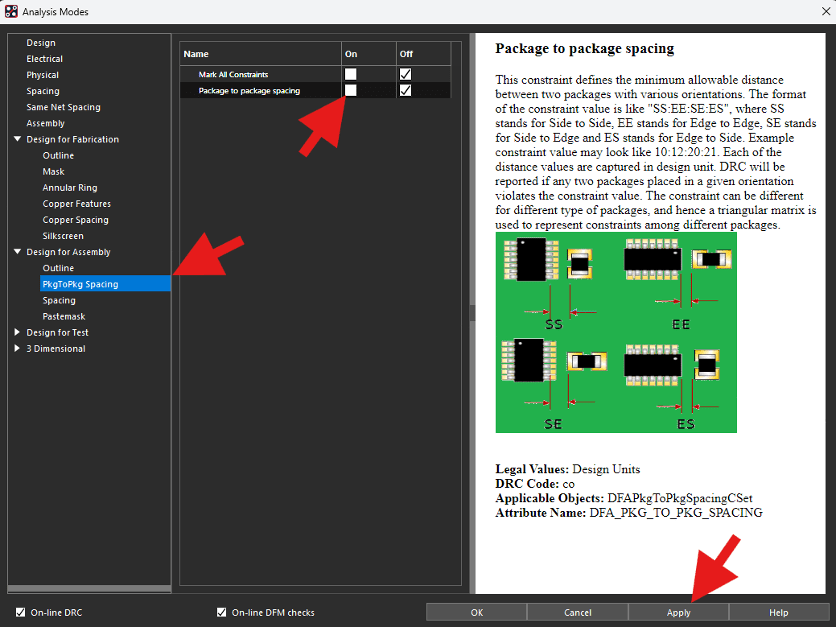
Task: Click the OK button
Action: coord(477,613)
